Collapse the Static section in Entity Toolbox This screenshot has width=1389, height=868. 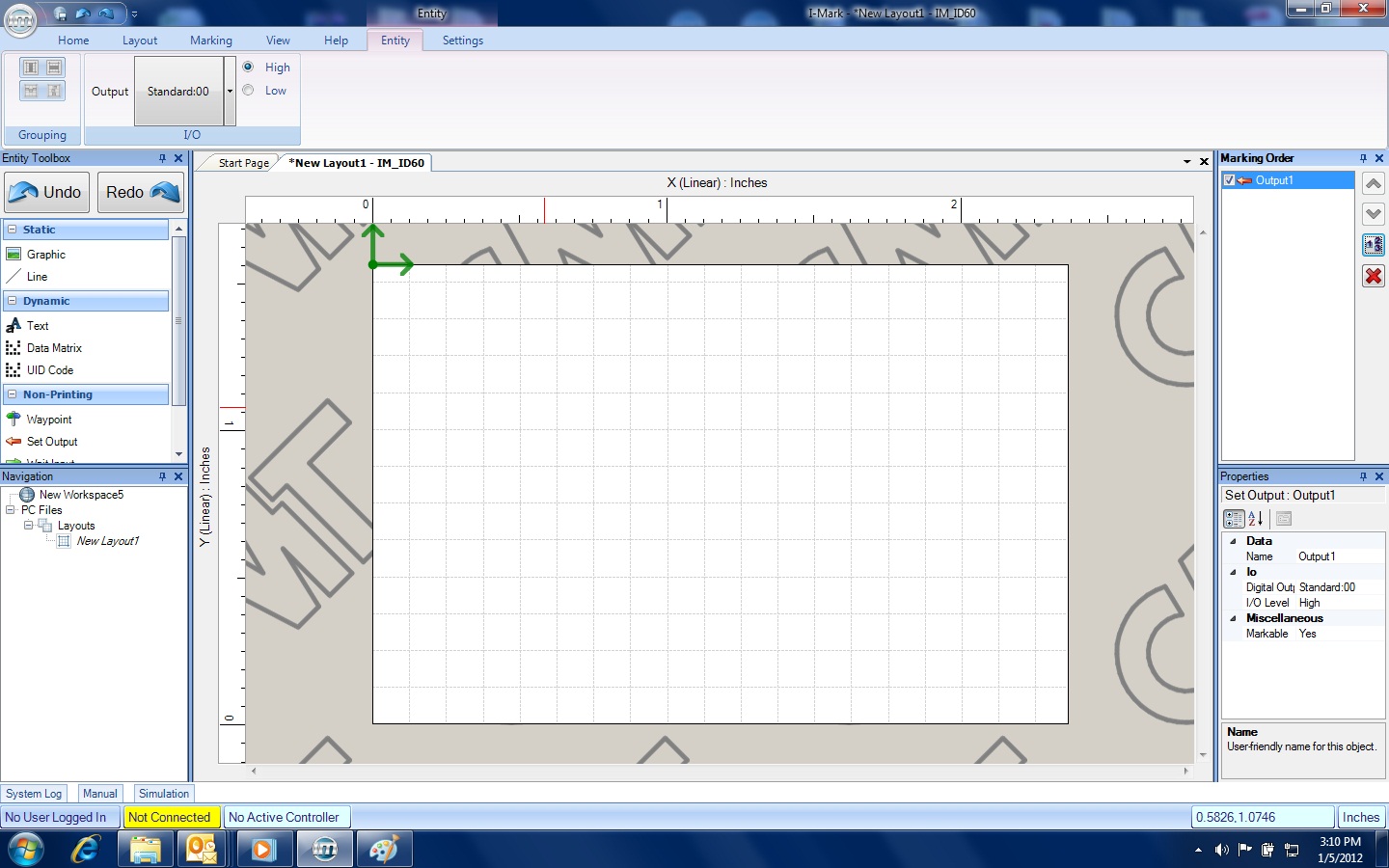[x=12, y=230]
